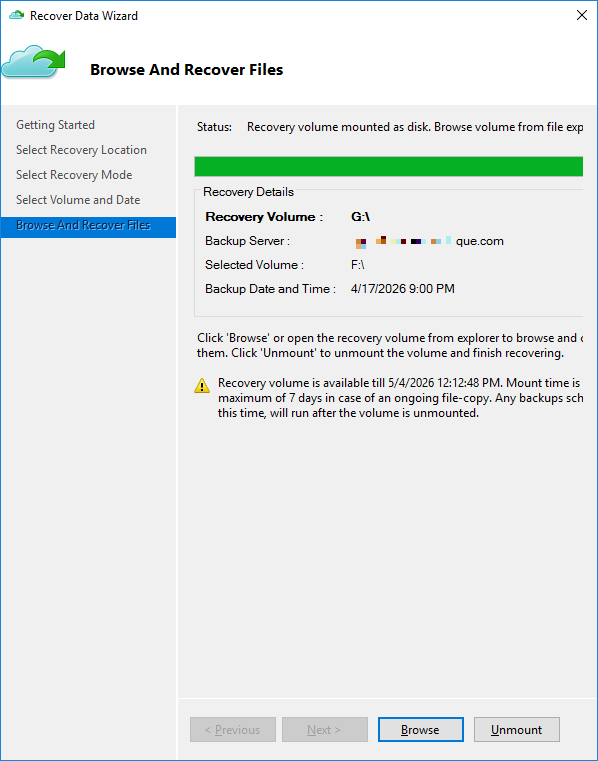Click the Backup Server name ending que.com
This screenshot has height=761, width=598.
[429, 241]
